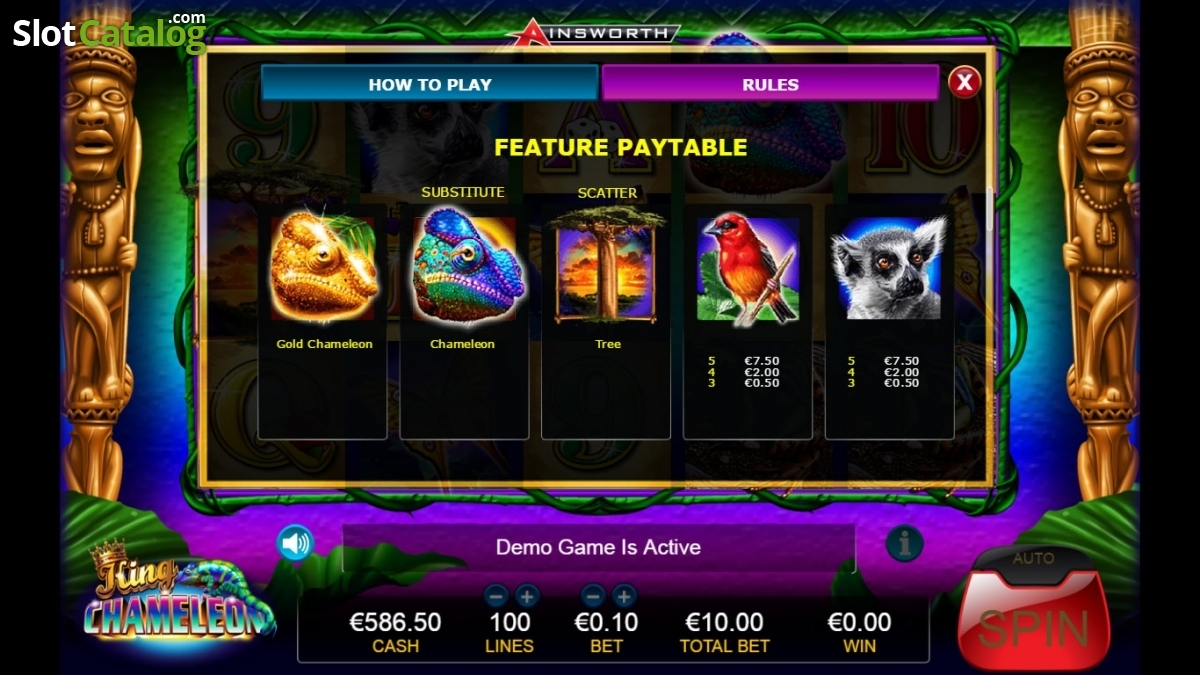1200x675 pixels.
Task: Open the SlotCatalog.com logo link
Action: coord(109,32)
